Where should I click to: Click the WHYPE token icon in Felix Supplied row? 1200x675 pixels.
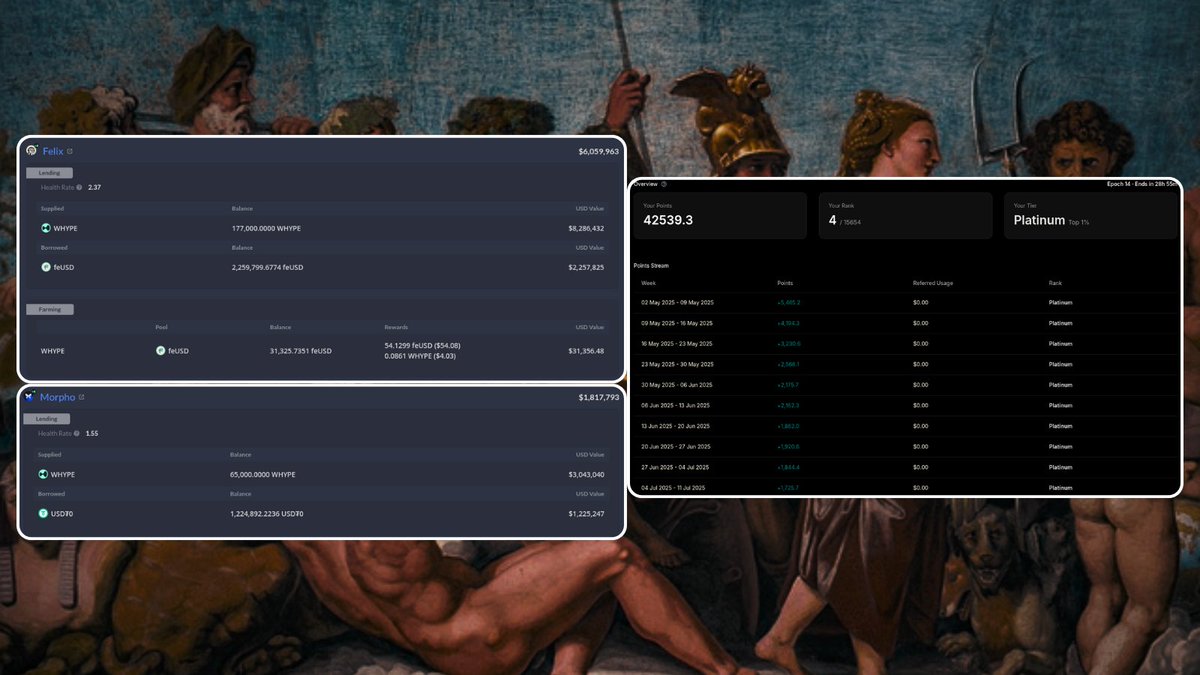46,228
